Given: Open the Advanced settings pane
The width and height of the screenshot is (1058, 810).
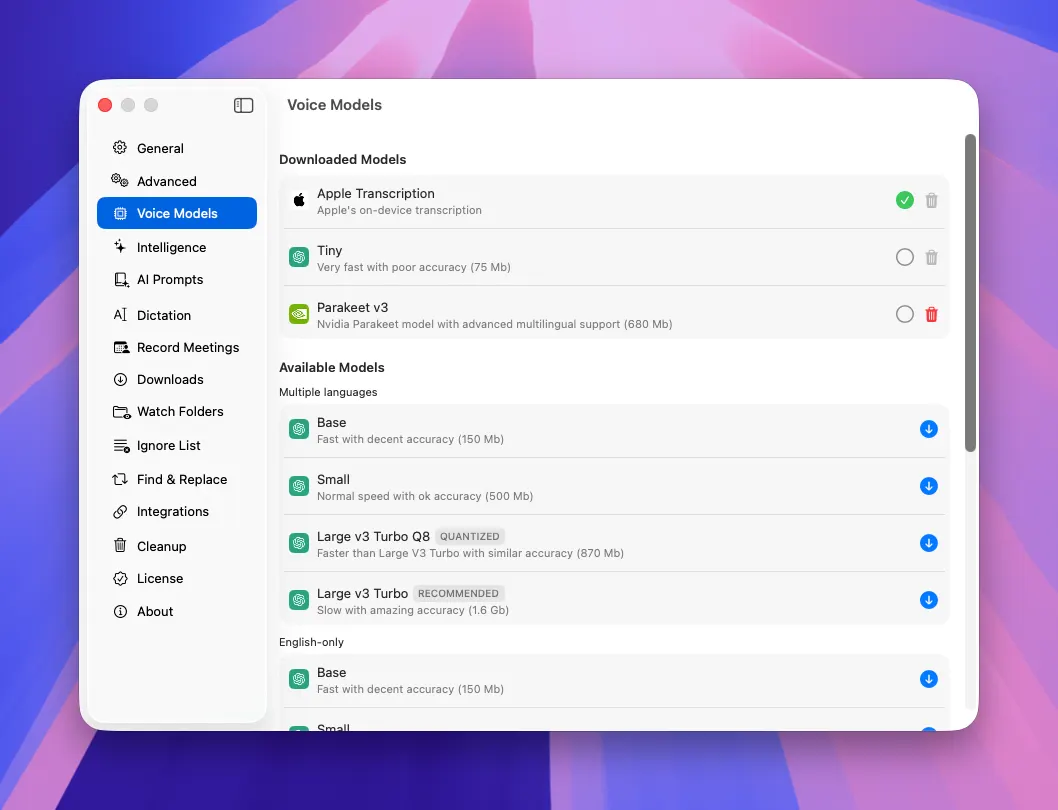Looking at the screenshot, I should point(177,181).
